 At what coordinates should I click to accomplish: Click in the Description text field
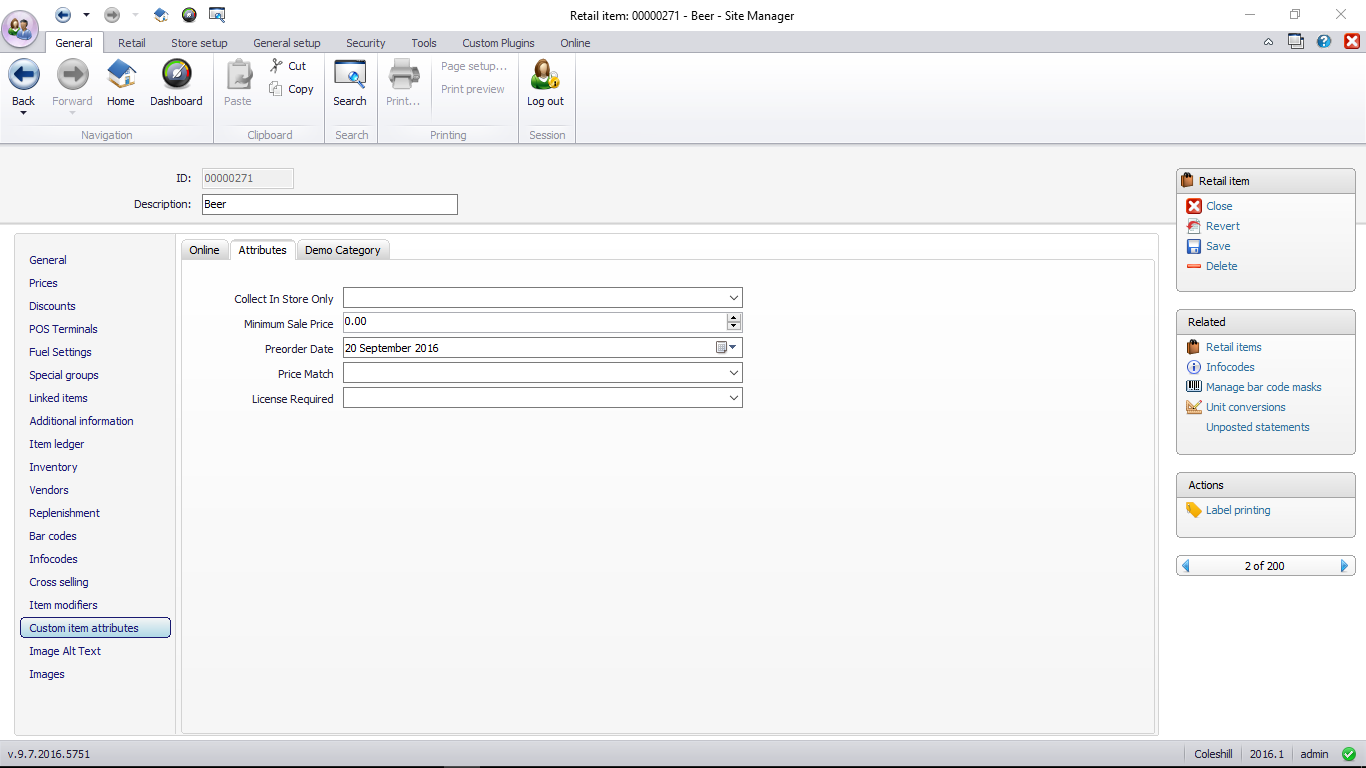(x=329, y=204)
